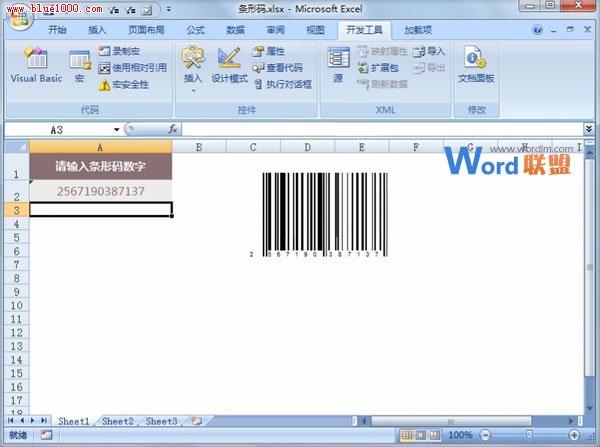Open Excel help question mark icon
This screenshot has height=447, width=600.
click(538, 30)
